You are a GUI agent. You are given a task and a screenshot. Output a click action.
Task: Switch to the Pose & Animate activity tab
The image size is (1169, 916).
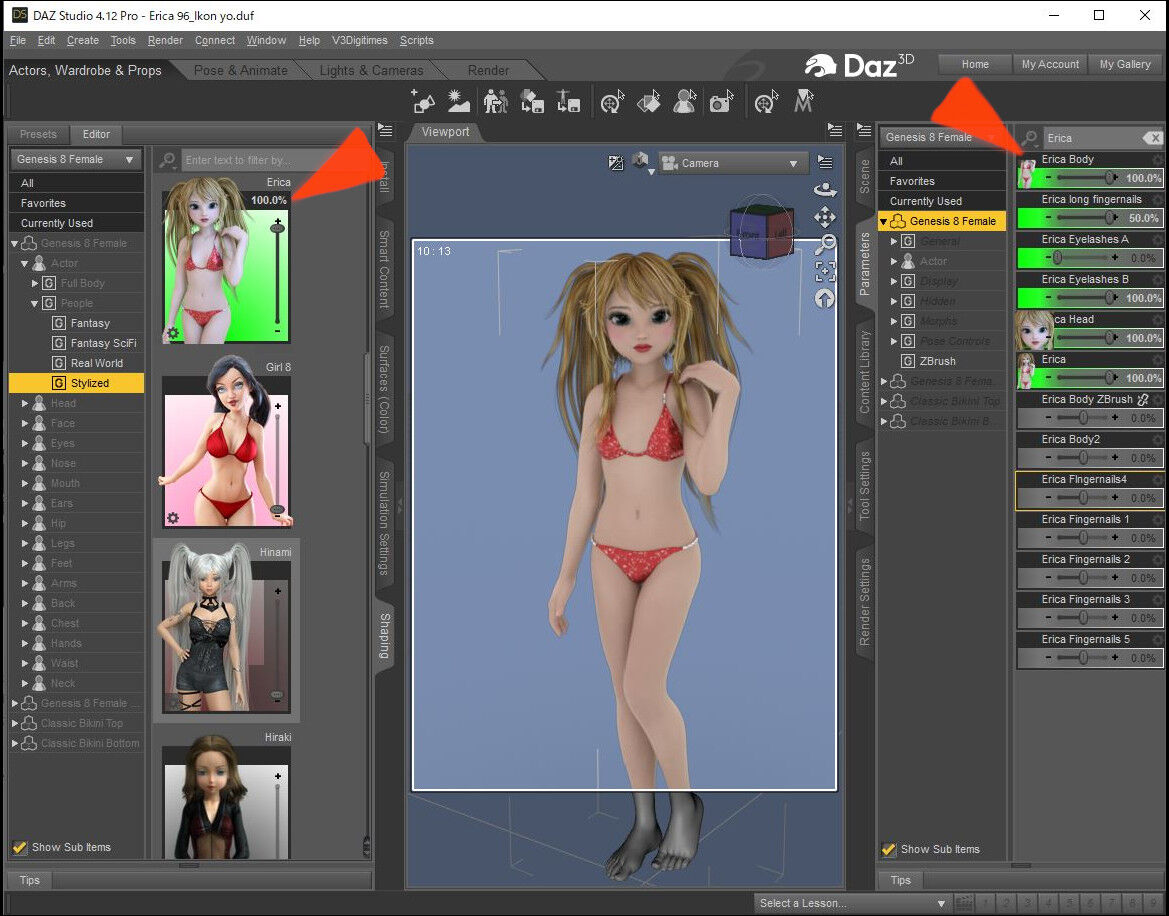coord(240,70)
